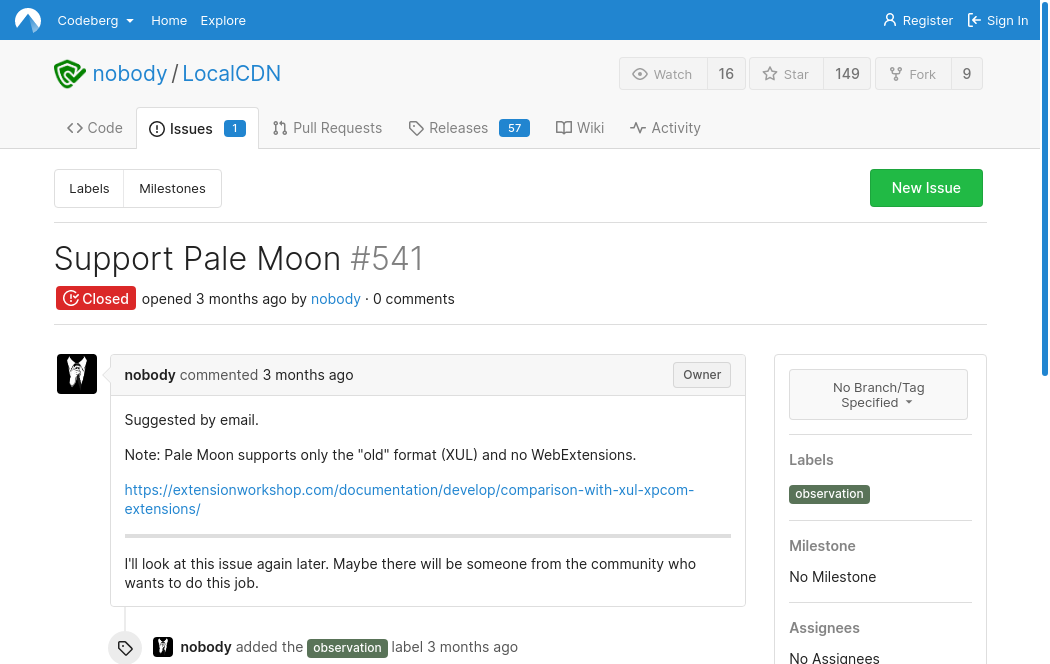View the repository Activity tab
Image resolution: width=1050 pixels, height=664 pixels.
[665, 128]
